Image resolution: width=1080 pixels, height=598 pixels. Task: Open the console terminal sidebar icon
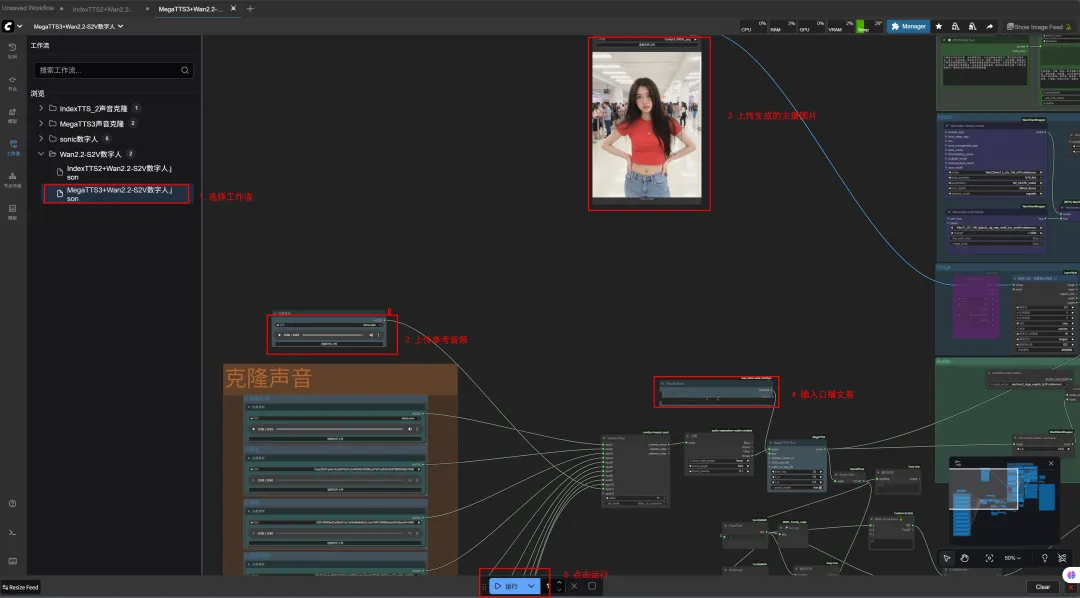(12, 533)
